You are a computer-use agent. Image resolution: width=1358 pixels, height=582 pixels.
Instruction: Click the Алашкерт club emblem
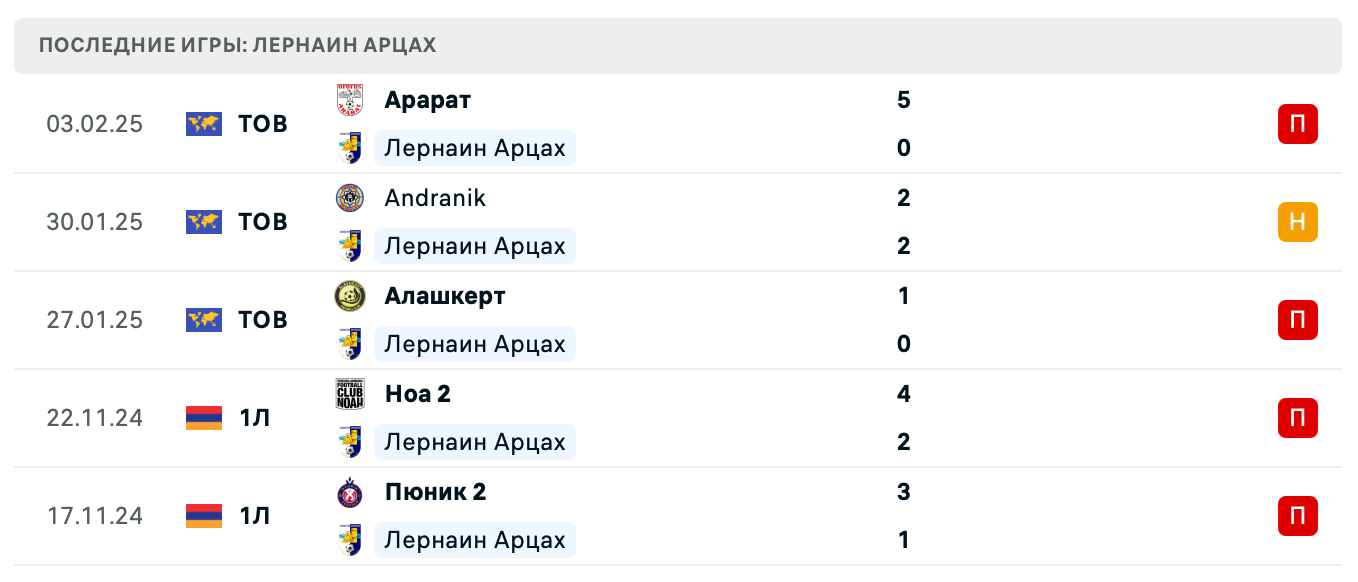pyautogui.click(x=351, y=296)
